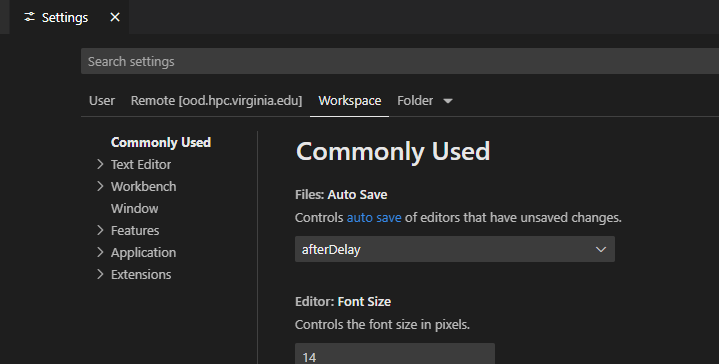Click the Settings tab sliders icon
719x364 pixels.
click(29, 17)
